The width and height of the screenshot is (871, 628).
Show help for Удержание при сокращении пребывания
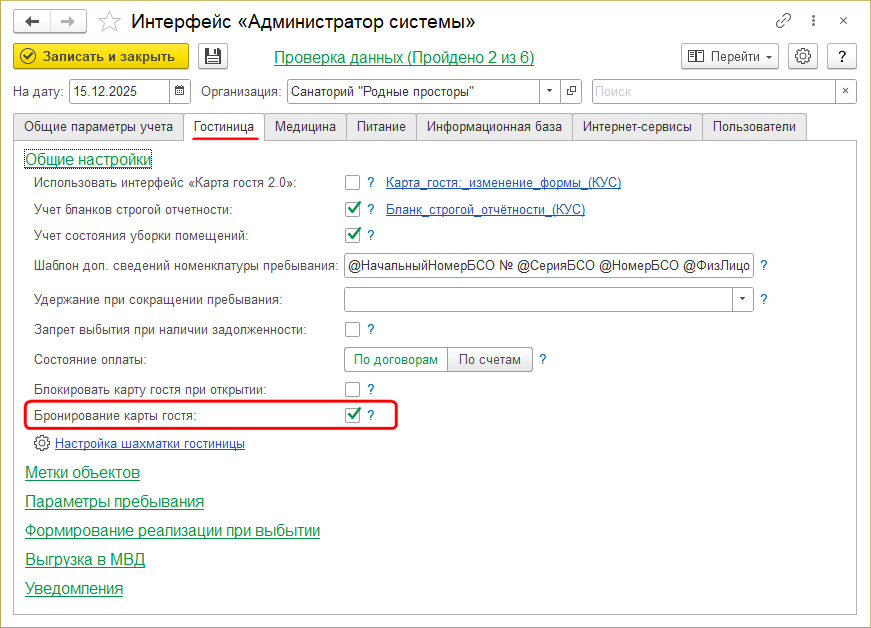(x=764, y=299)
